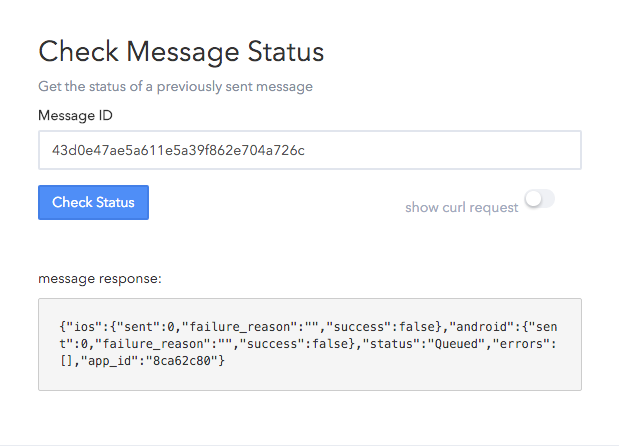
Task: Click the 'show curl request' label text
Action: point(461,208)
